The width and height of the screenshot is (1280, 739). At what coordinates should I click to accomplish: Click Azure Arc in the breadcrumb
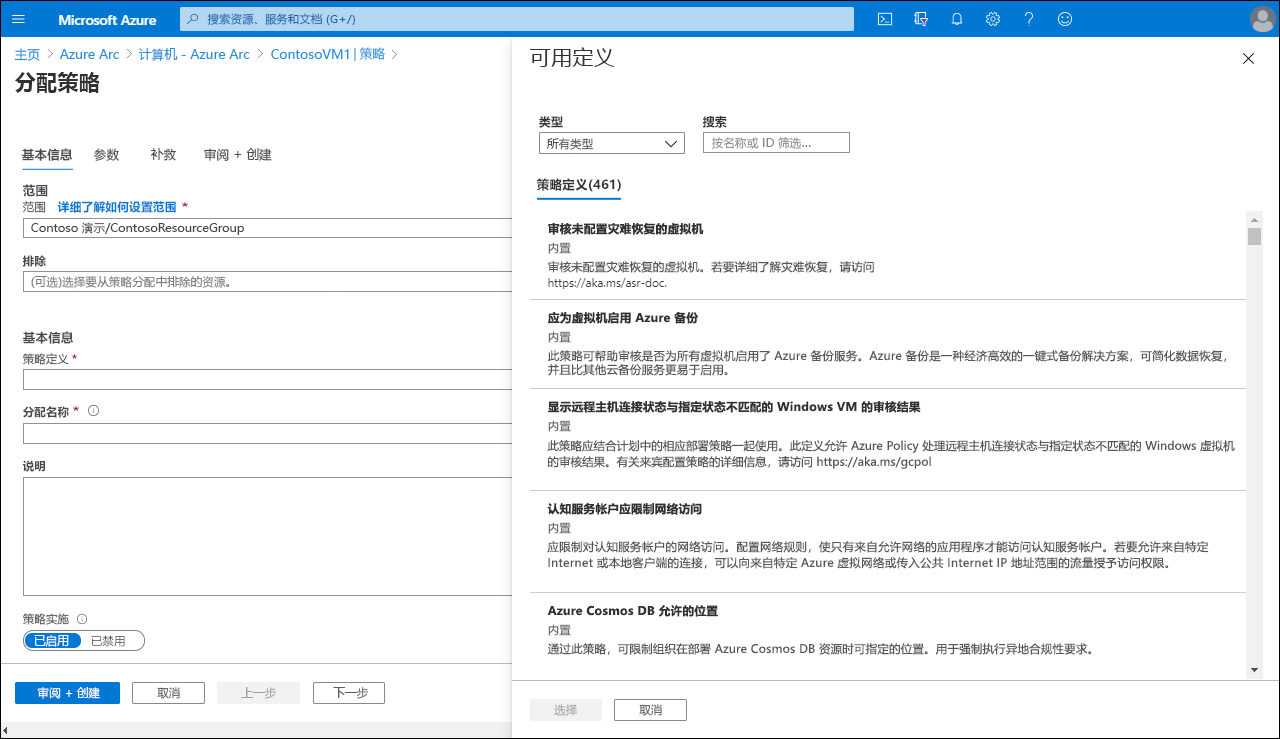click(x=89, y=54)
